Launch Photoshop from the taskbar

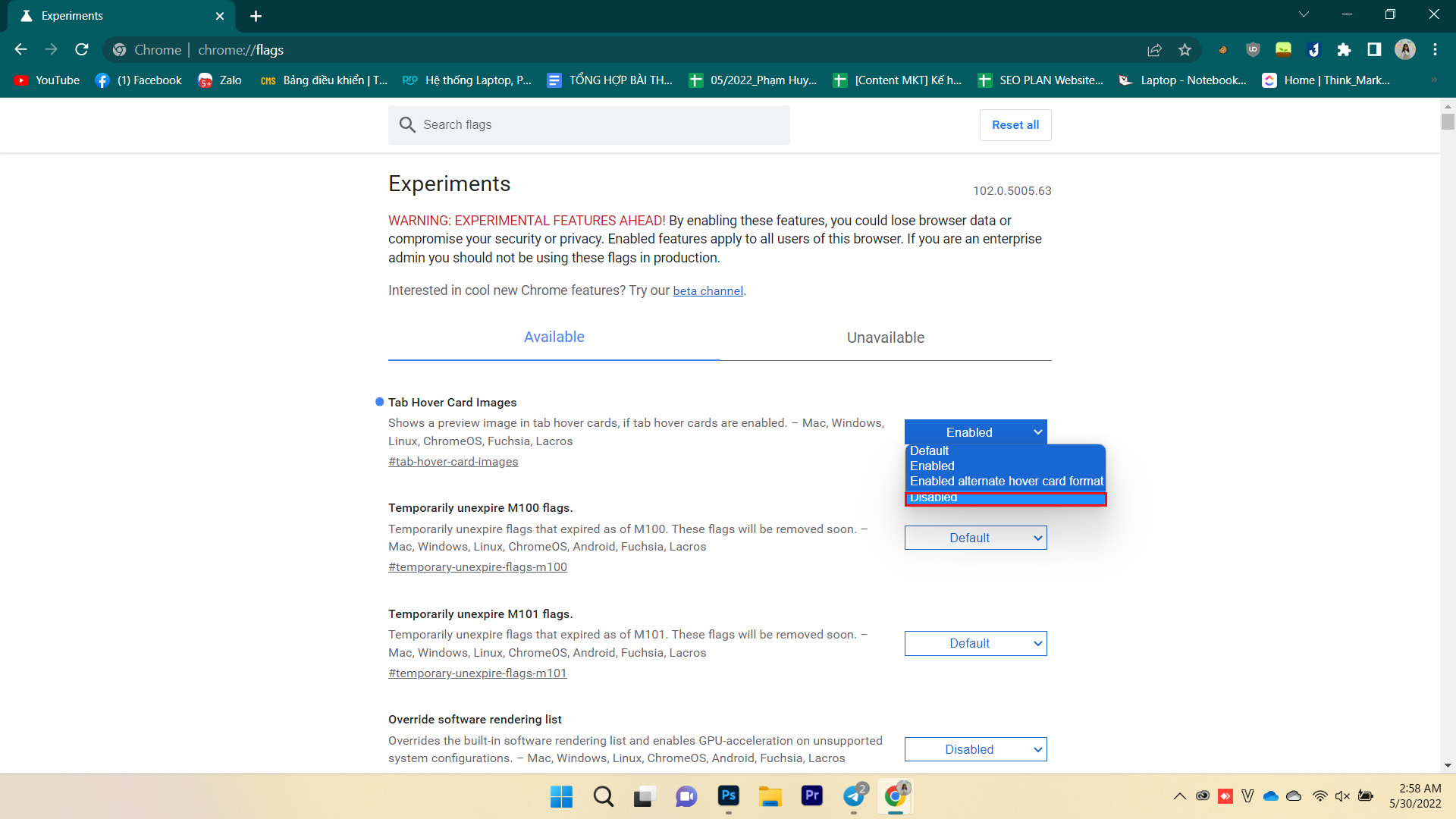pos(728,796)
